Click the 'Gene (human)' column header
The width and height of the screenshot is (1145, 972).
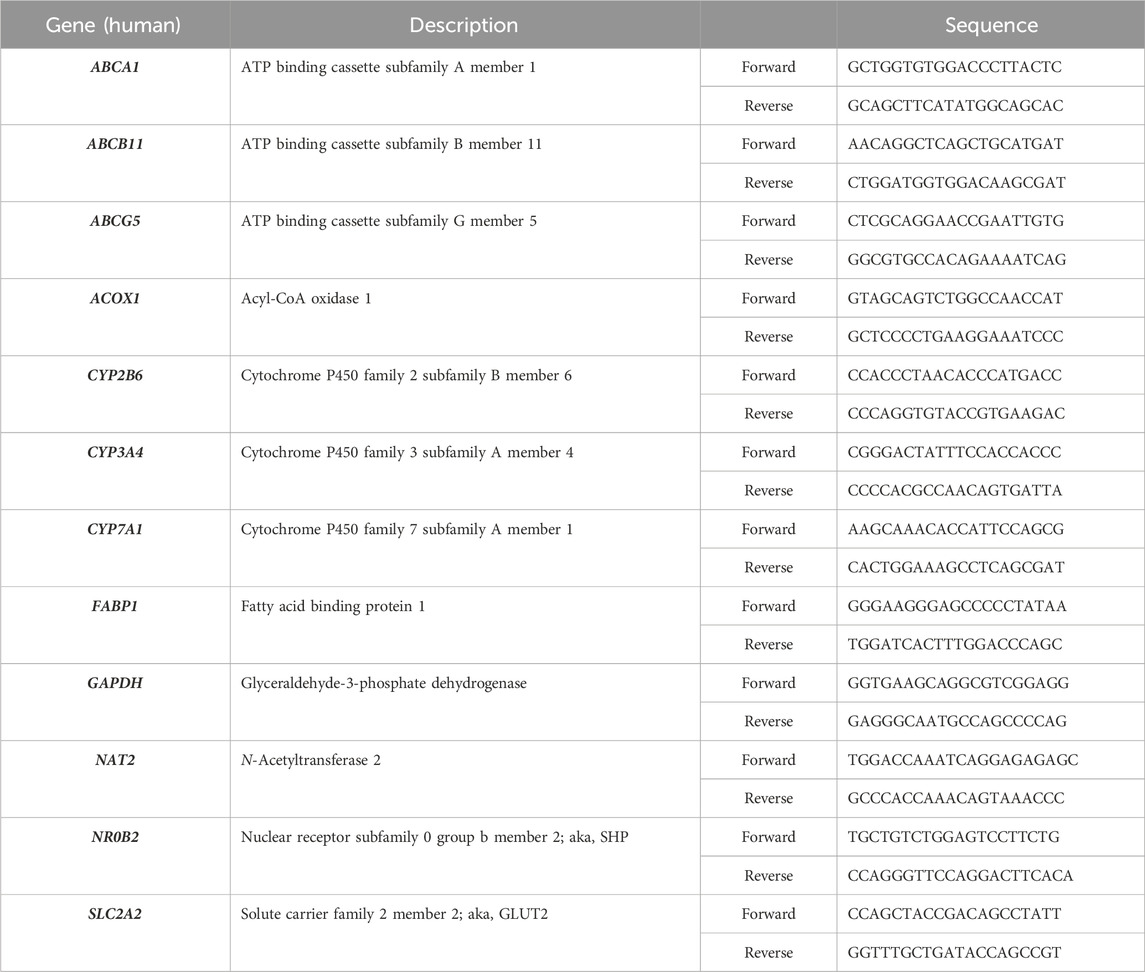click(x=113, y=25)
